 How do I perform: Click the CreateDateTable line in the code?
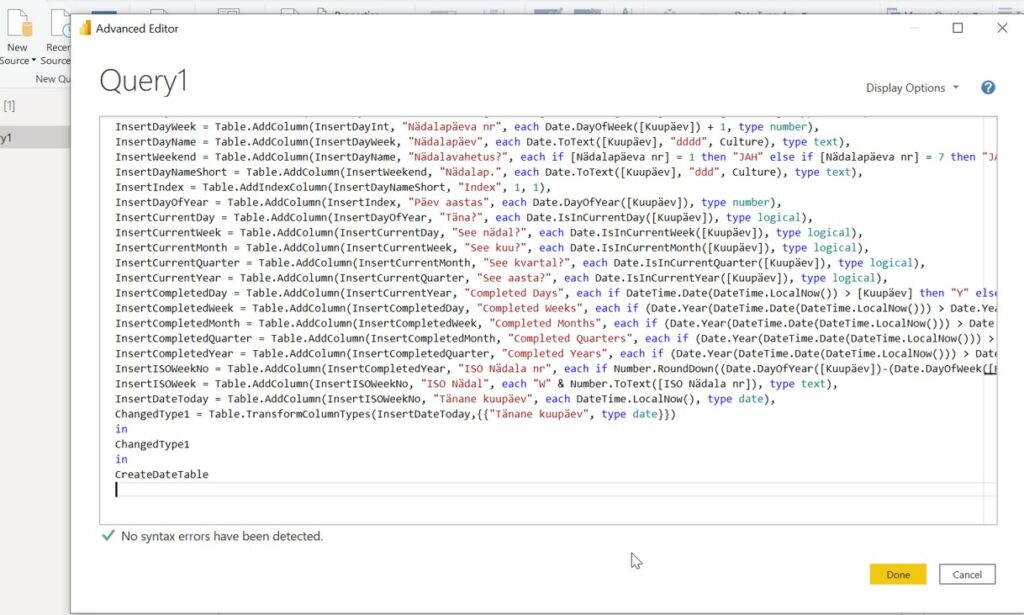161,474
